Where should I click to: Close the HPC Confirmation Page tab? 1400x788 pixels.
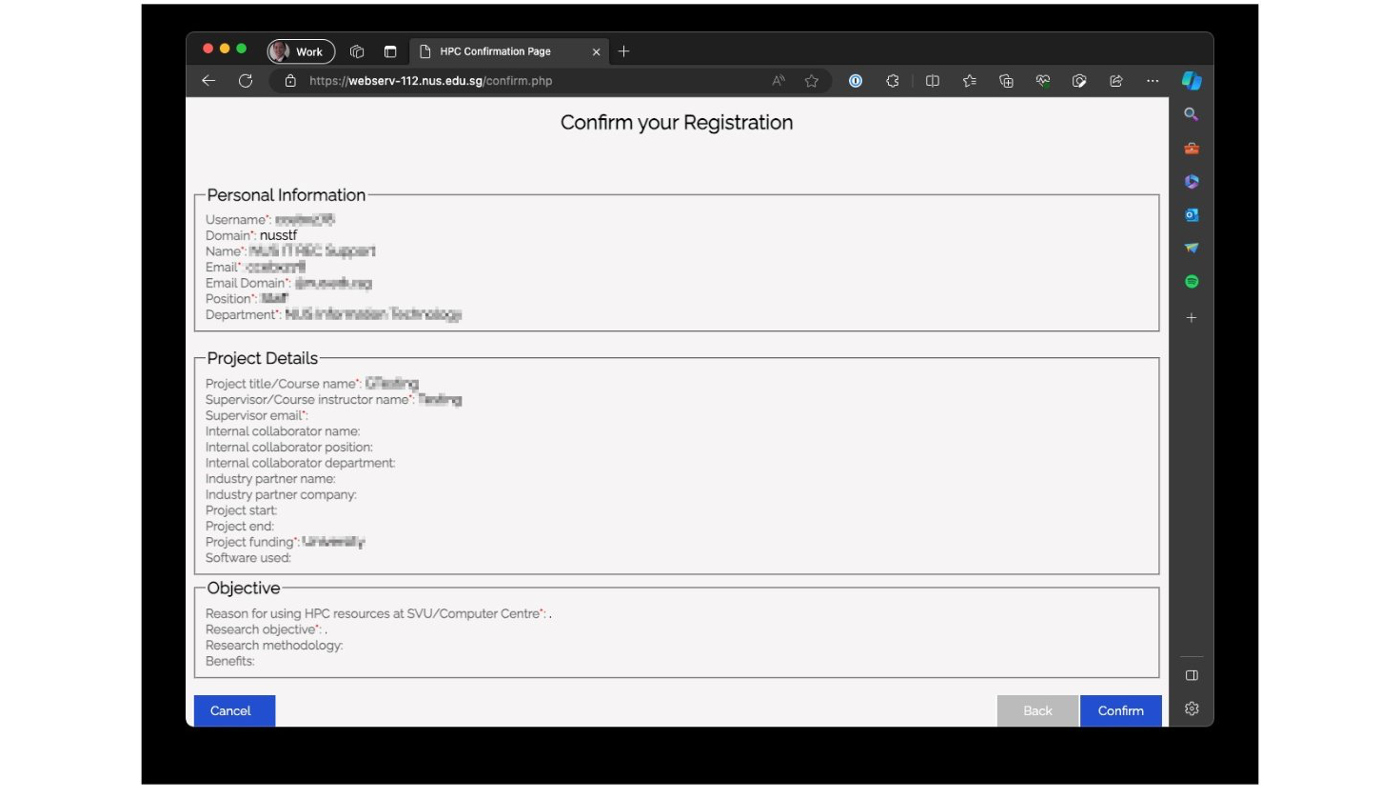point(596,51)
